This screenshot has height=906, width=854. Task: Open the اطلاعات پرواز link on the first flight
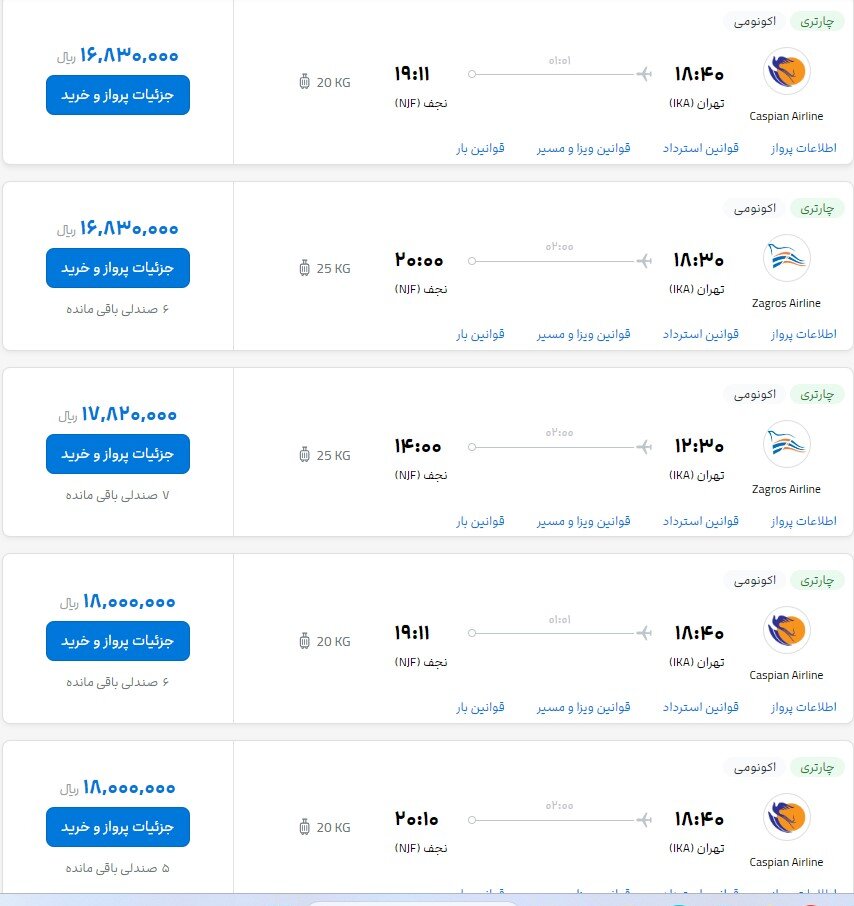click(x=804, y=147)
